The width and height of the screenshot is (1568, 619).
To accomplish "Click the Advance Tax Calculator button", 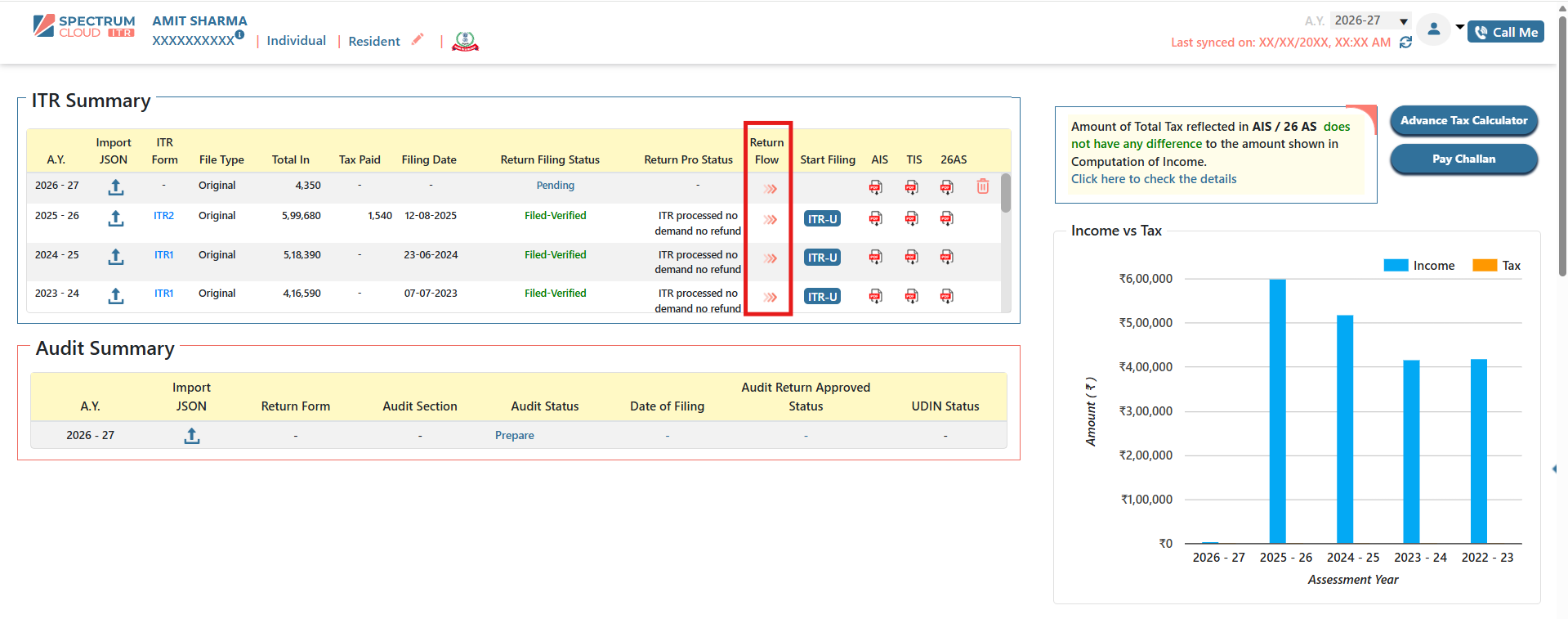I will tap(1463, 120).
